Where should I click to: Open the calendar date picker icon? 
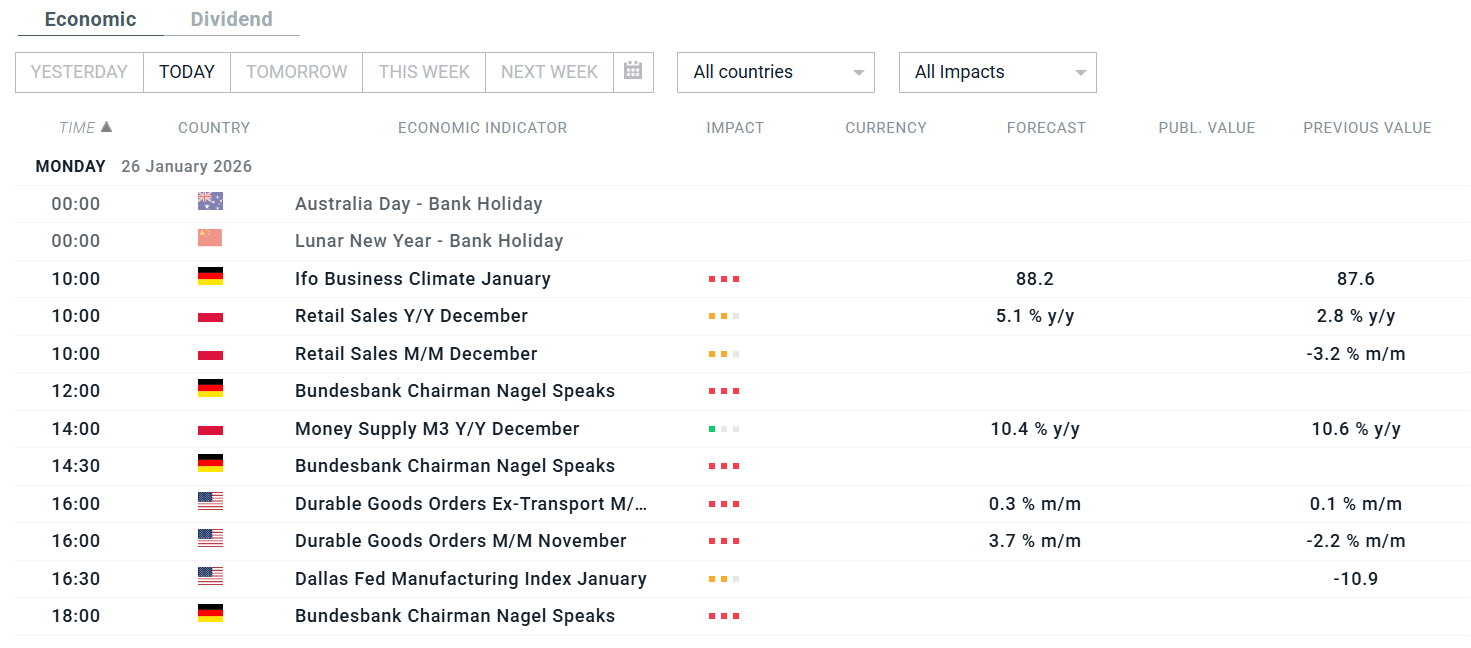tap(632, 71)
